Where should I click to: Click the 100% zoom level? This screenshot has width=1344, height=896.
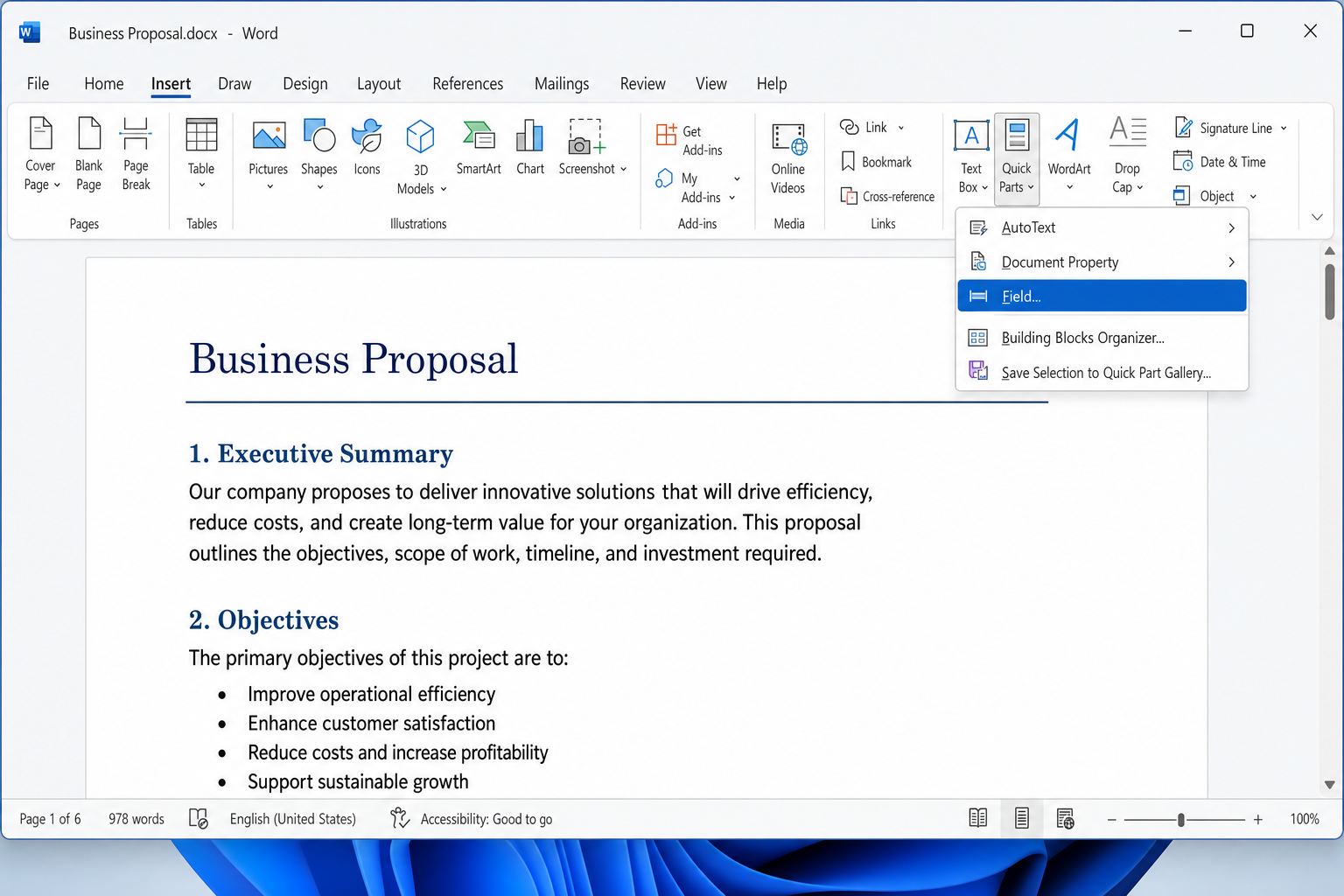coord(1305,819)
